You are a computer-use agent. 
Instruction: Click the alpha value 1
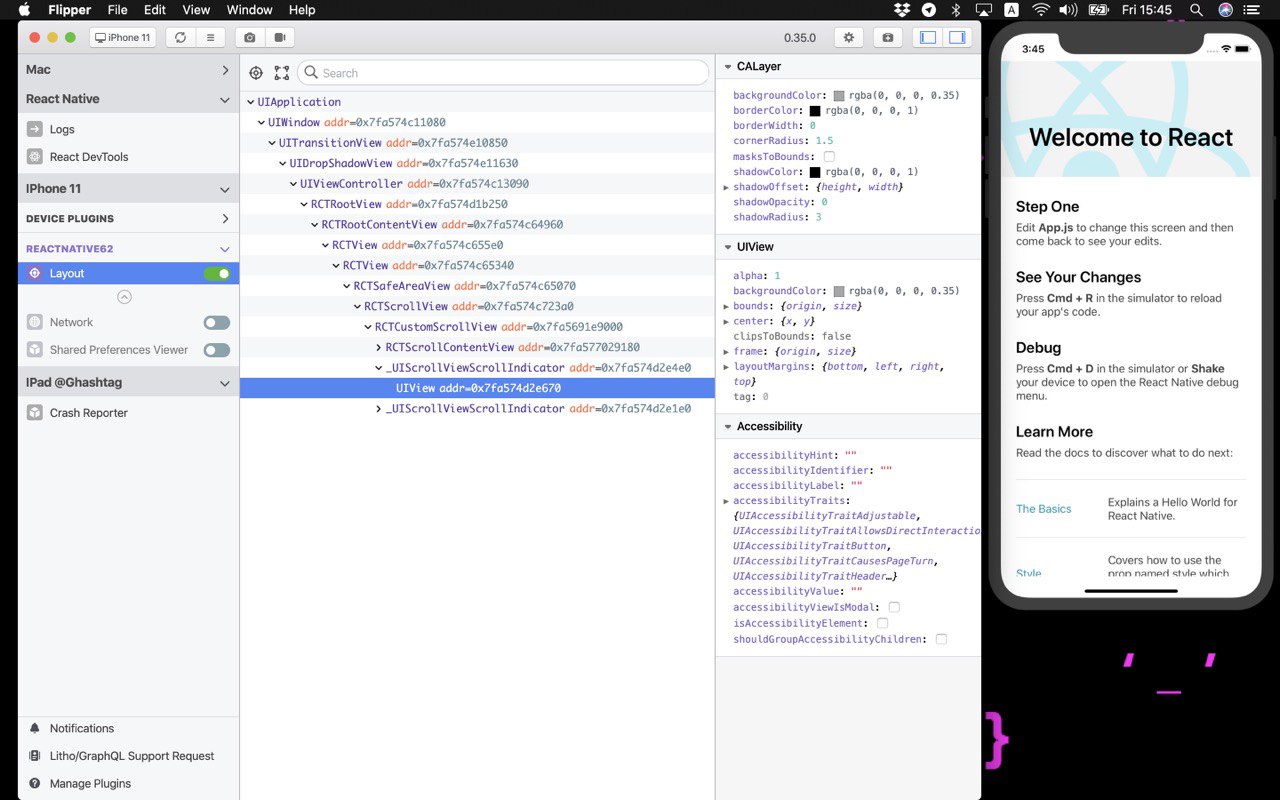coord(777,276)
